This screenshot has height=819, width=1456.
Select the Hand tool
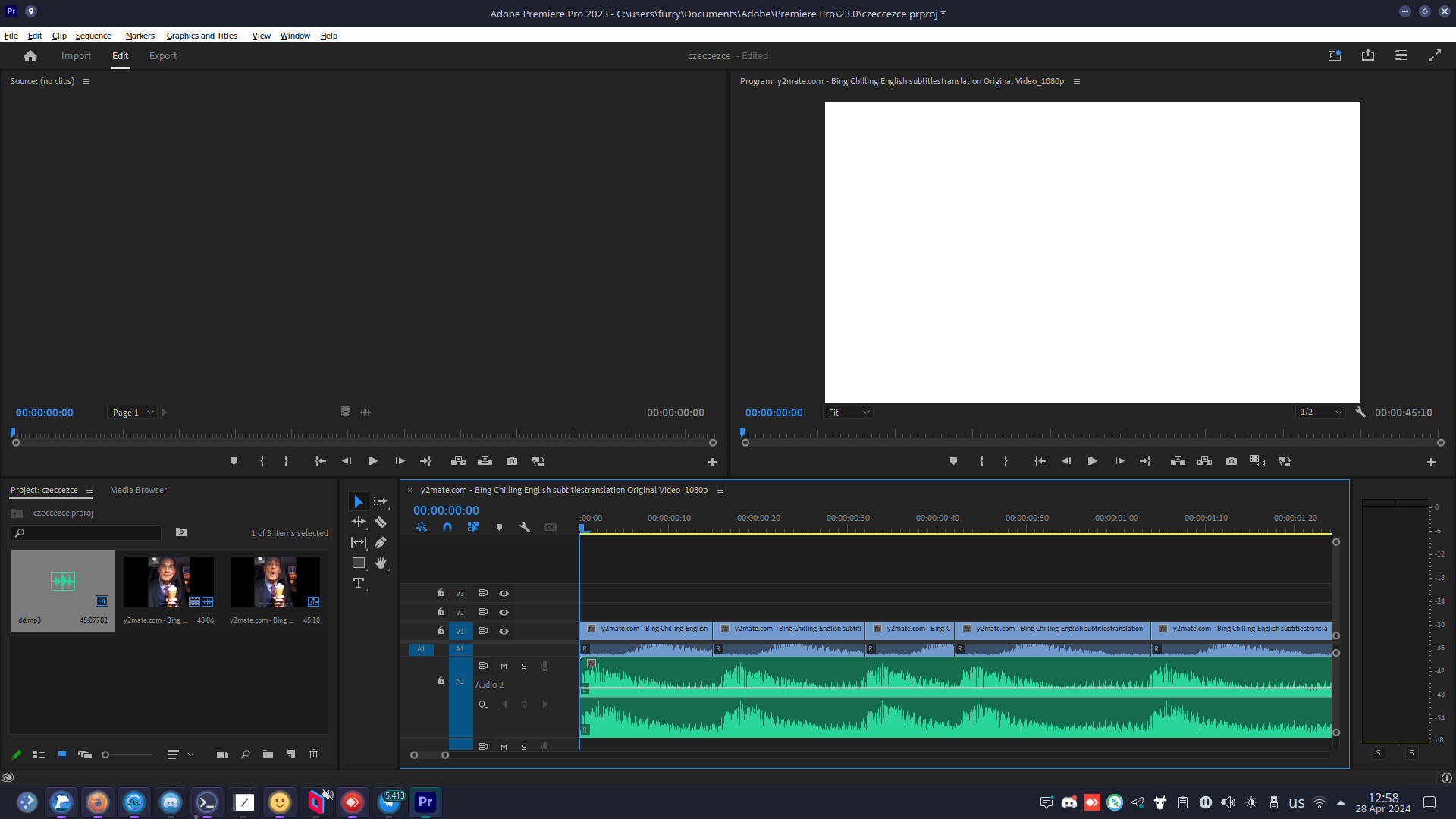(381, 563)
